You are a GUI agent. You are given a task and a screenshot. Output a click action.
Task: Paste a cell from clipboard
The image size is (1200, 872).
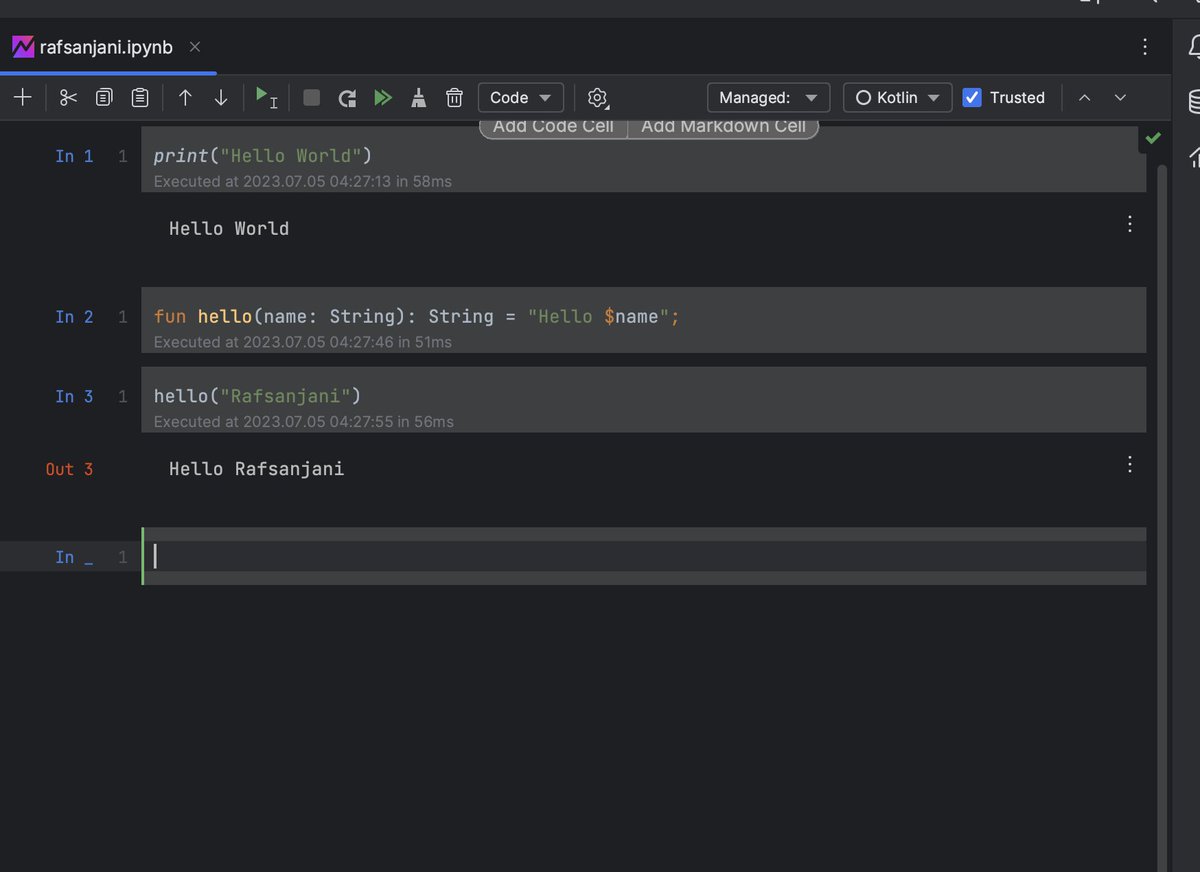[139, 97]
